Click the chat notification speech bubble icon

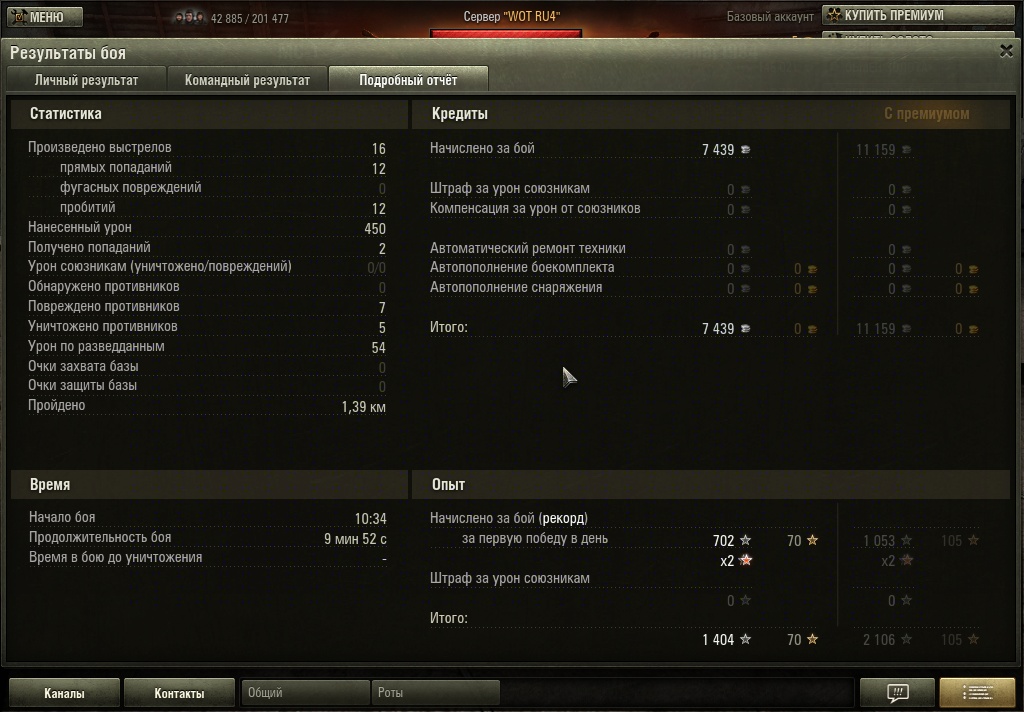pyautogui.click(x=897, y=693)
